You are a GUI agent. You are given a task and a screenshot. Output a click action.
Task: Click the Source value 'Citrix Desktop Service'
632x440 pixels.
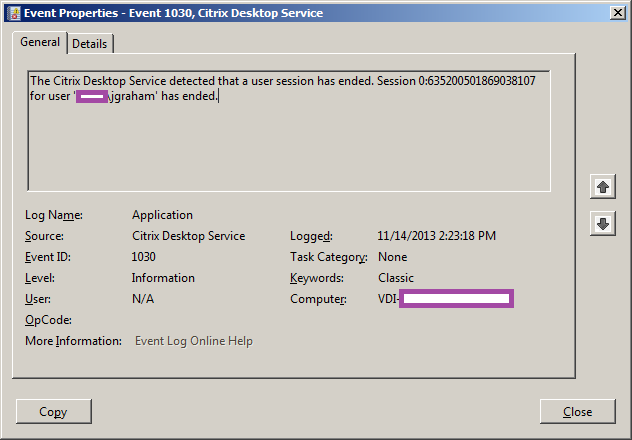pos(188,236)
